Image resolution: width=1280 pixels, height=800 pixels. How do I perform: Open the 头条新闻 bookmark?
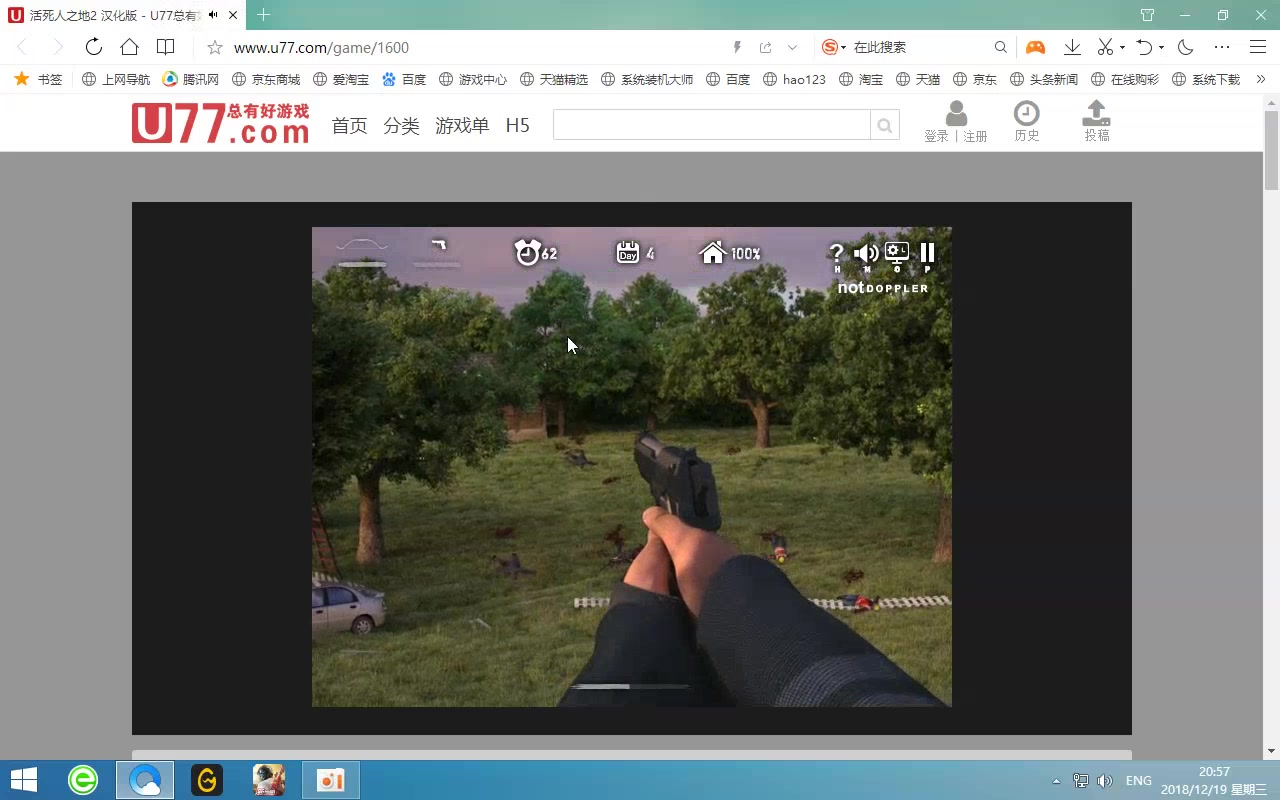(1044, 79)
